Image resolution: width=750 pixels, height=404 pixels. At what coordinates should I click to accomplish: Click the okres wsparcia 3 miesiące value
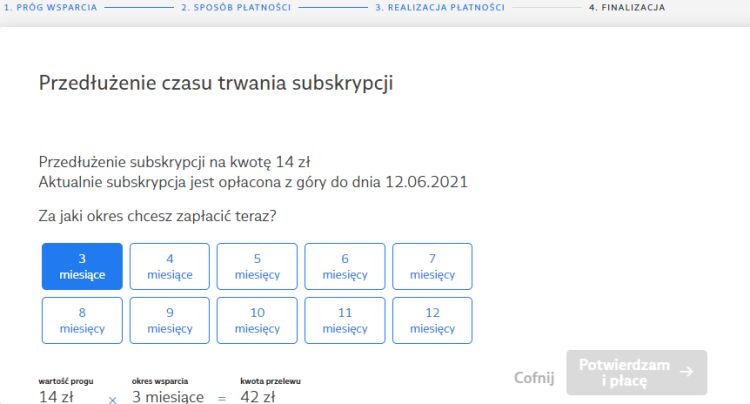coord(168,396)
